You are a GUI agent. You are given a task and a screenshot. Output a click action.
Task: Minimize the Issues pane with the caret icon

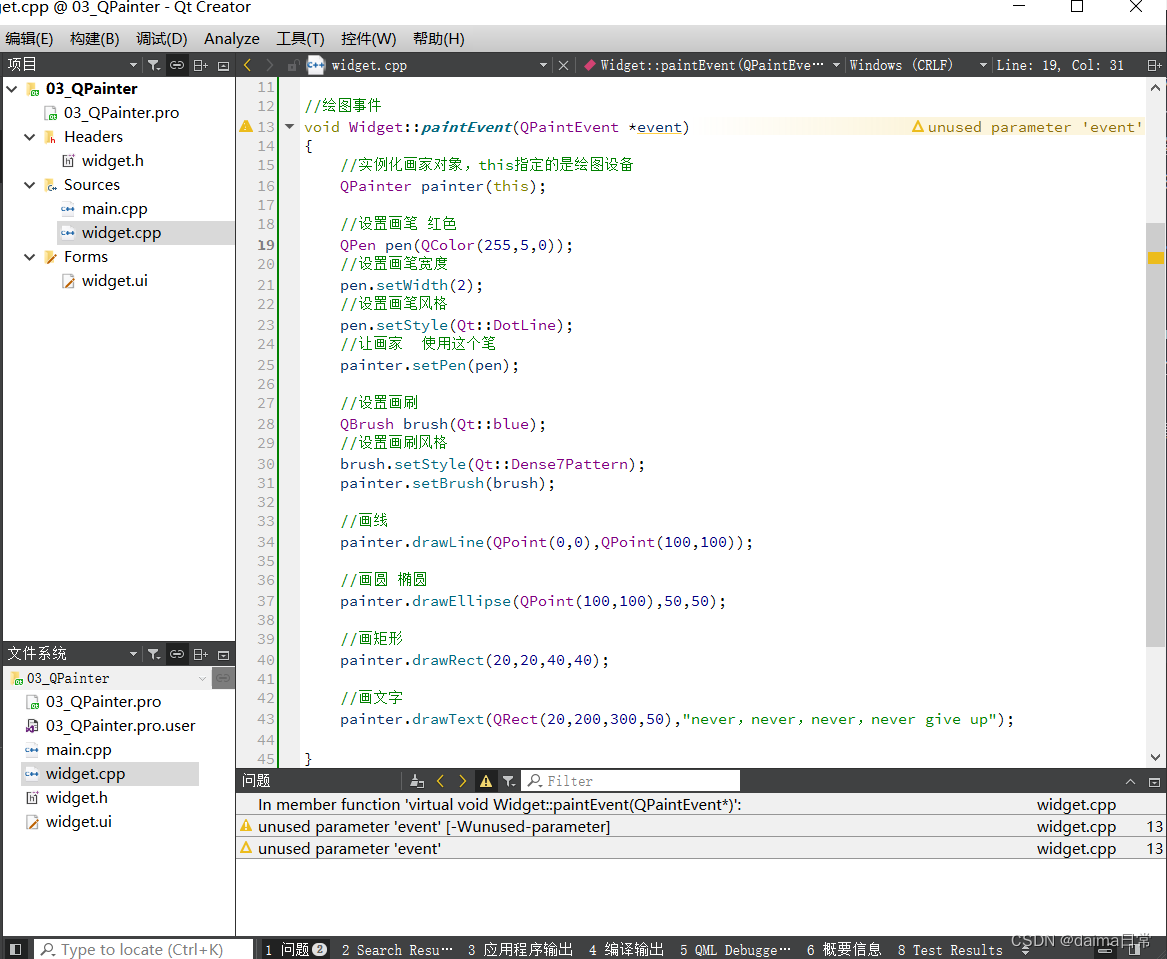[x=1131, y=782]
